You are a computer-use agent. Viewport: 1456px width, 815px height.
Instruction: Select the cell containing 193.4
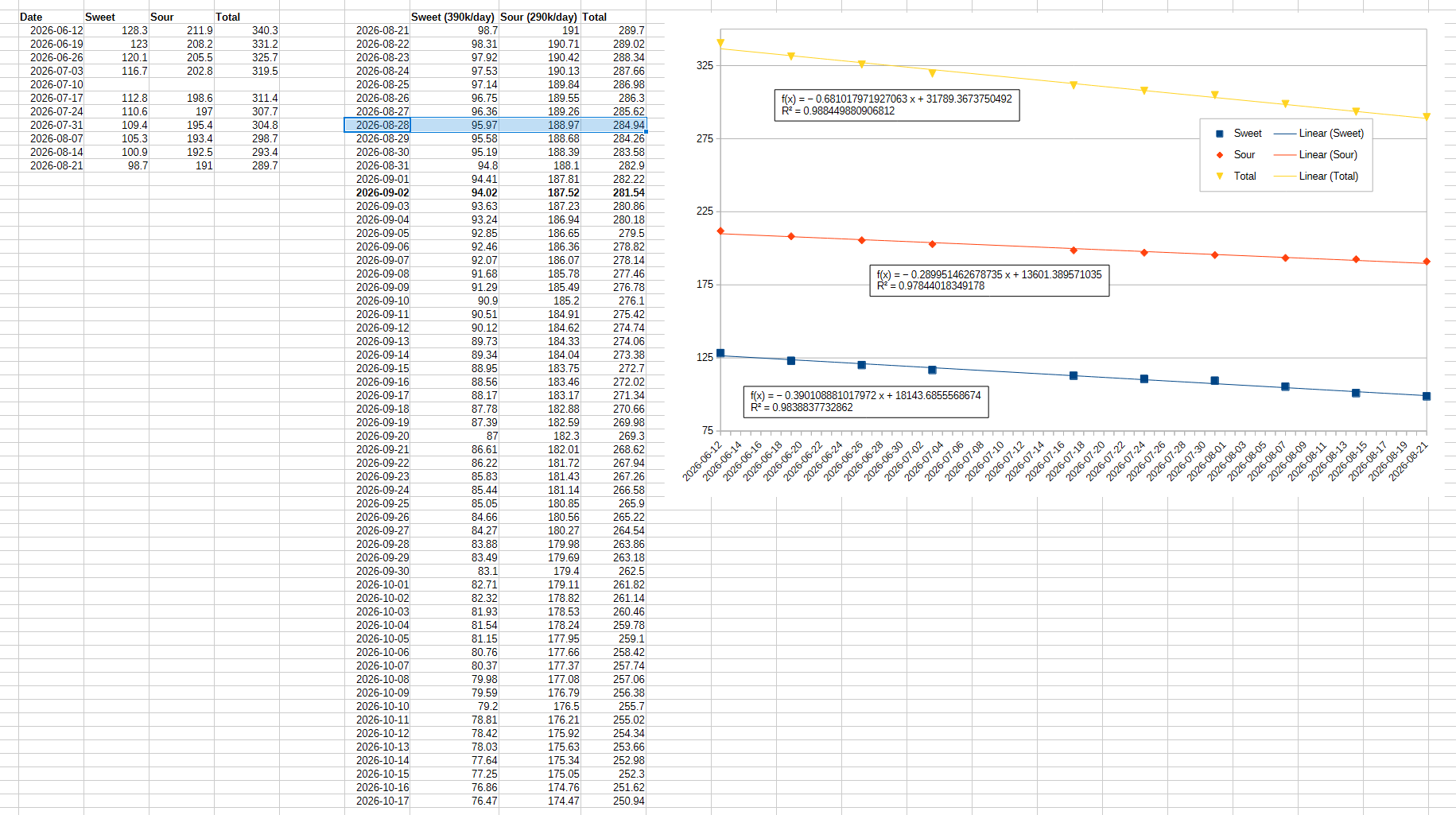[x=181, y=138]
